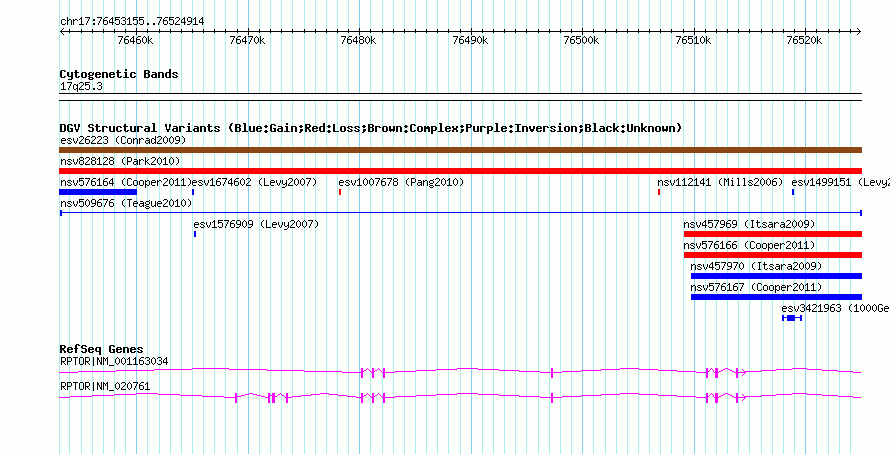This screenshot has width=890, height=454.
Task: Click the small blue esv1499151 gain marker
Action: [793, 192]
